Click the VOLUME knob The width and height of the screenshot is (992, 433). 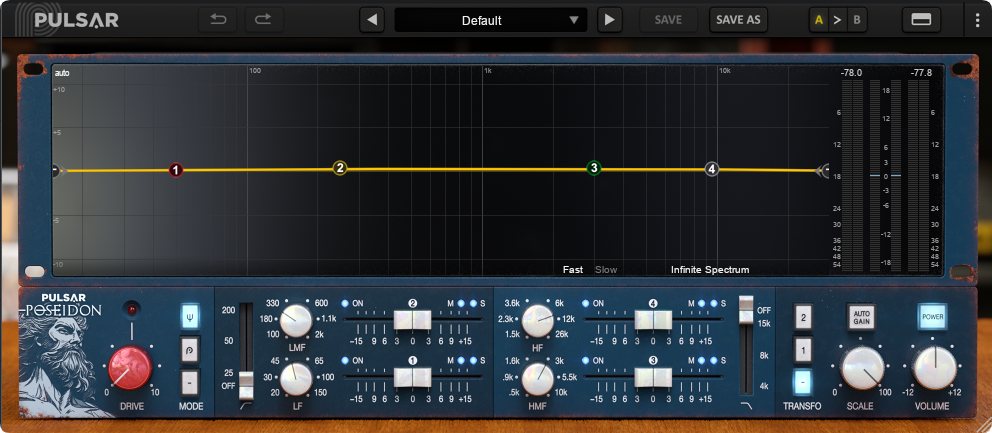pyautogui.click(x=934, y=368)
